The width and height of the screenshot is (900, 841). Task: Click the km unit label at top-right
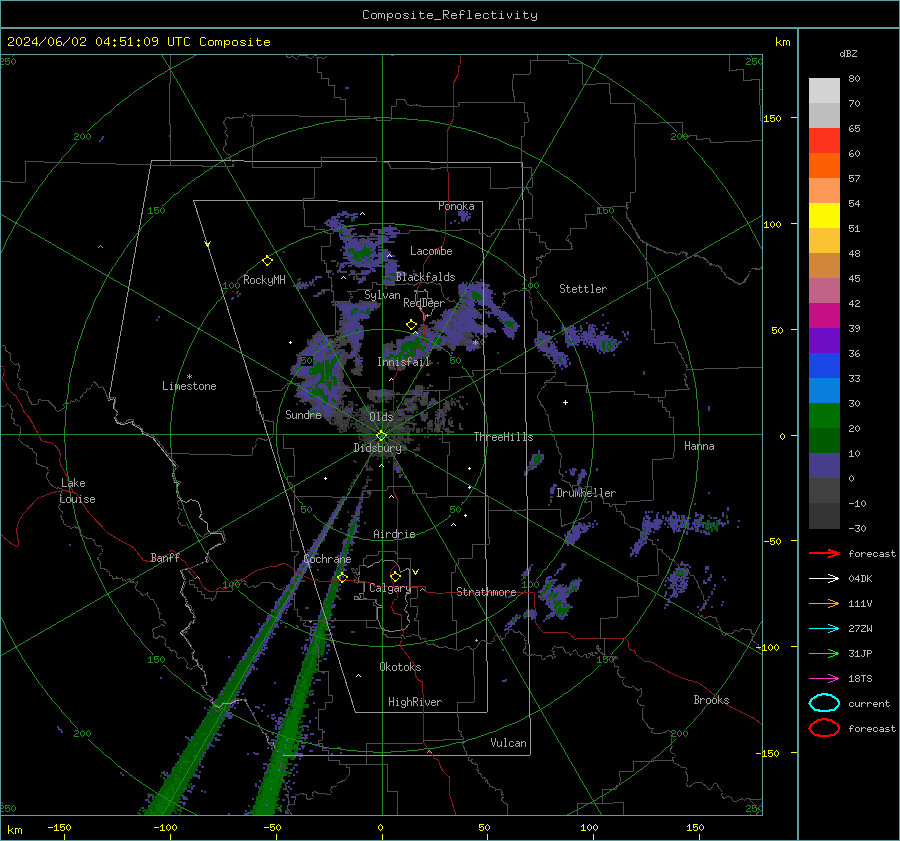coord(782,42)
